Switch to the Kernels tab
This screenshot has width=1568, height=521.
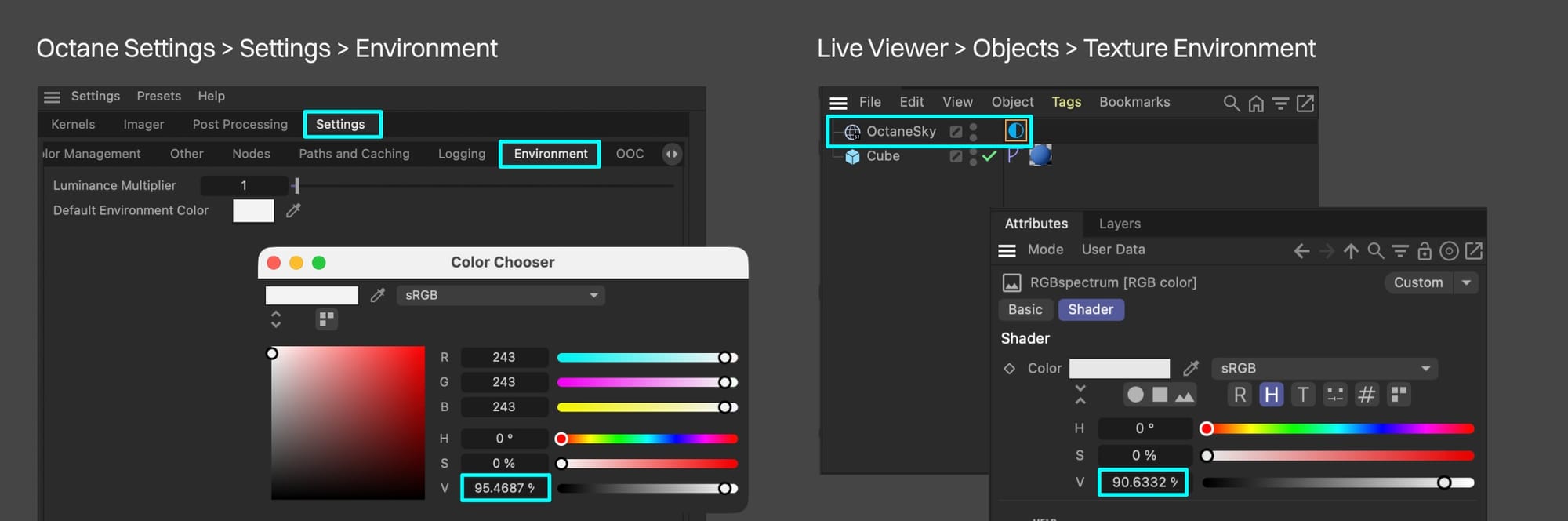(x=73, y=124)
